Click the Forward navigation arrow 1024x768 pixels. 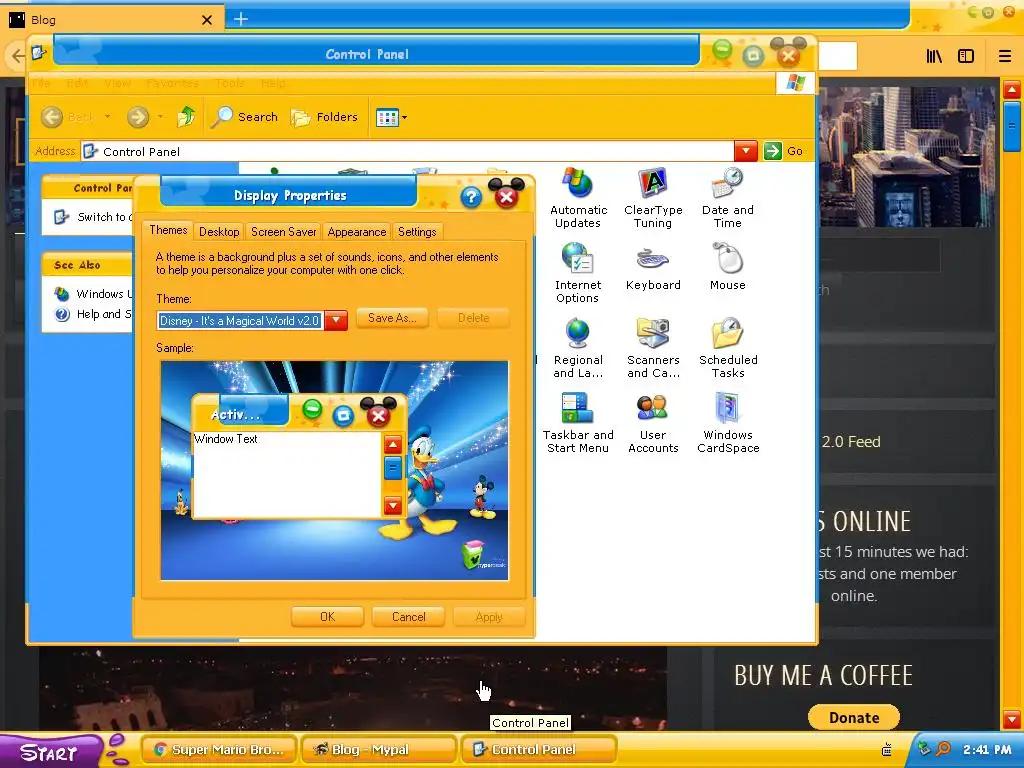coord(138,117)
